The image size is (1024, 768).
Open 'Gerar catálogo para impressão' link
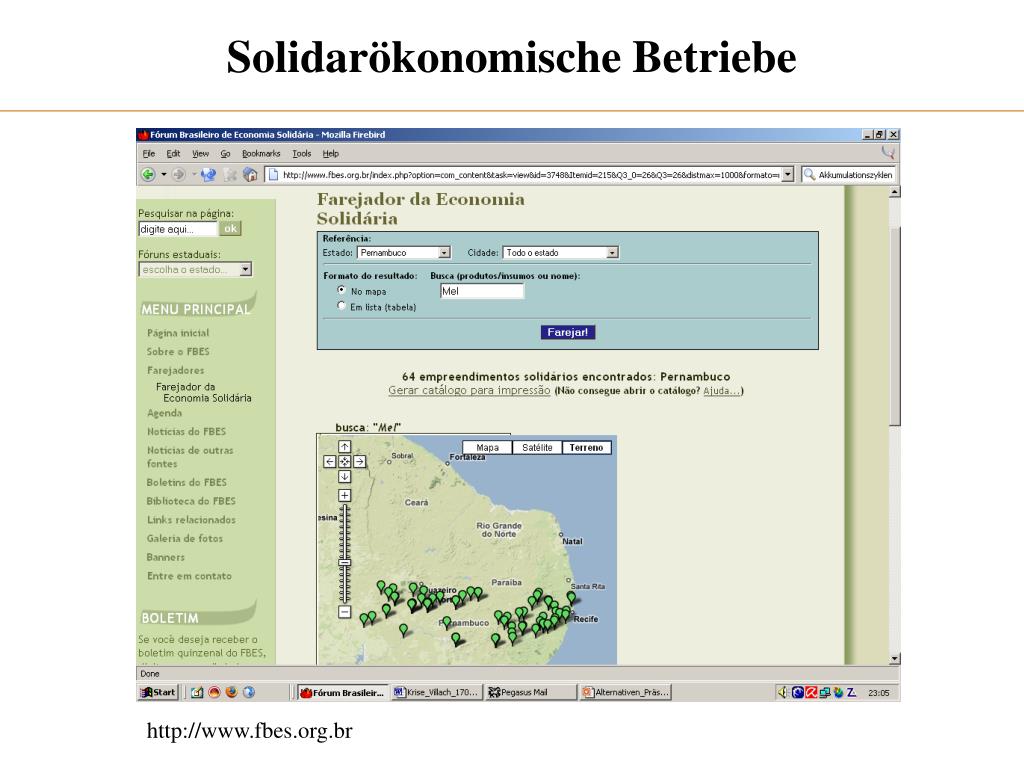pyautogui.click(x=469, y=390)
